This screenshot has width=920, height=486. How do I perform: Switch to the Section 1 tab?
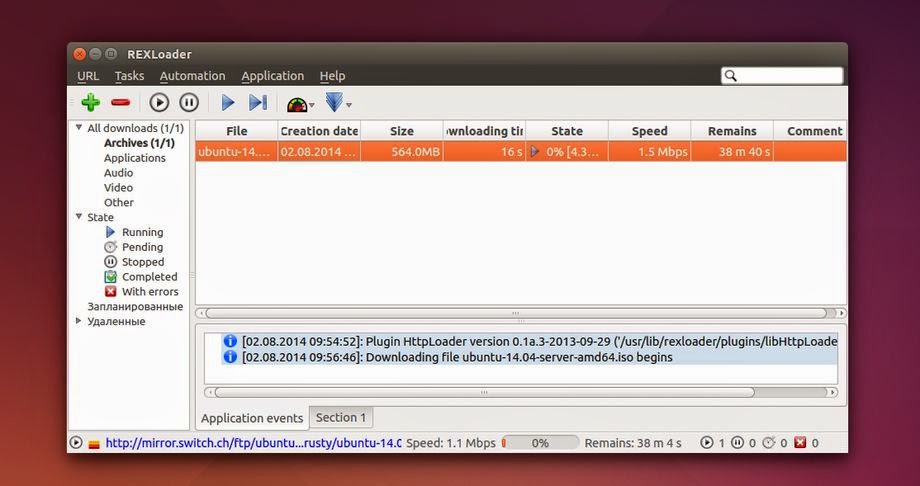point(341,417)
